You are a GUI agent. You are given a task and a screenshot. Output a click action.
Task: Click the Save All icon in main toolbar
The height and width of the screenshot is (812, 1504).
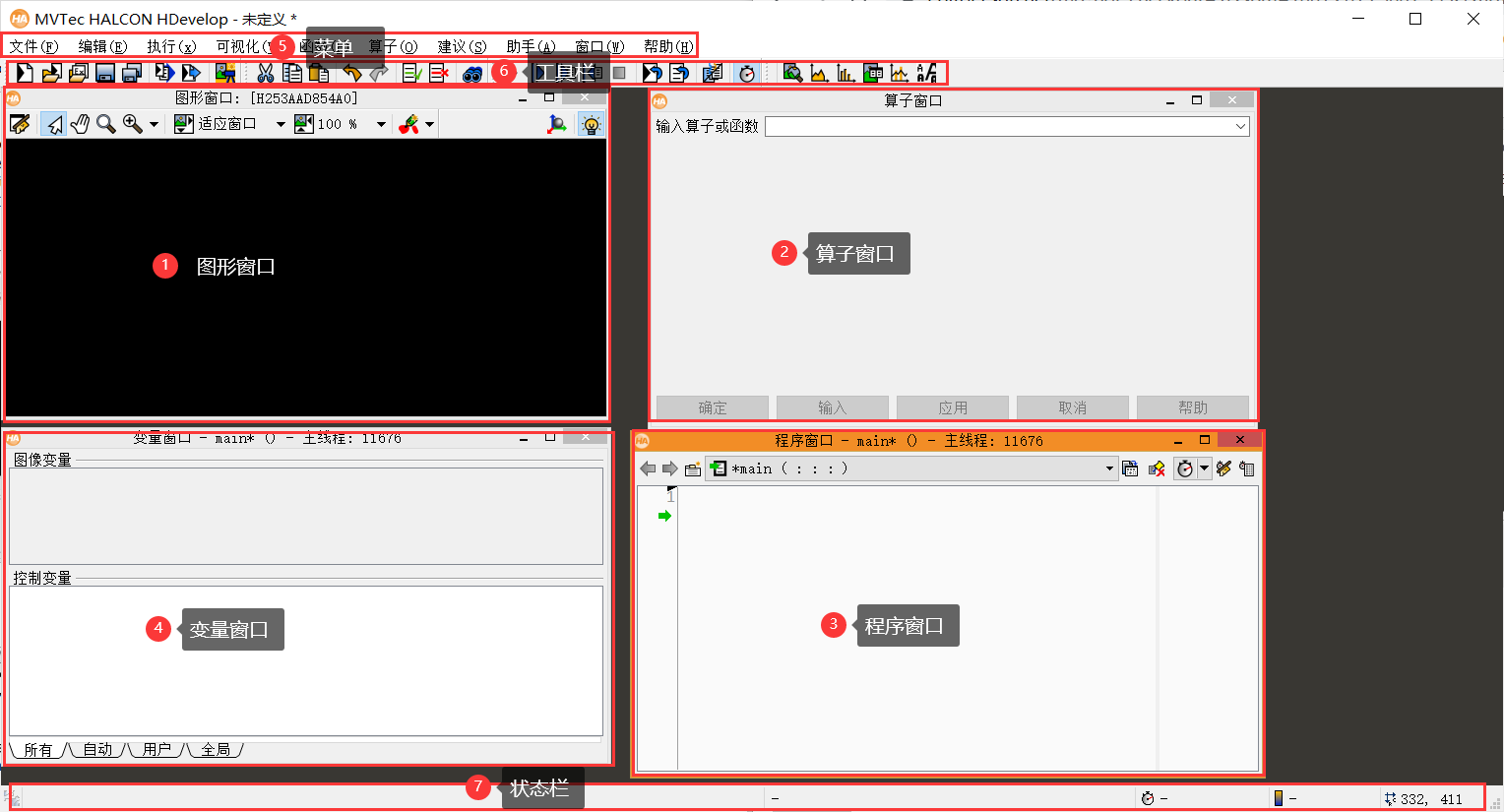click(x=132, y=73)
